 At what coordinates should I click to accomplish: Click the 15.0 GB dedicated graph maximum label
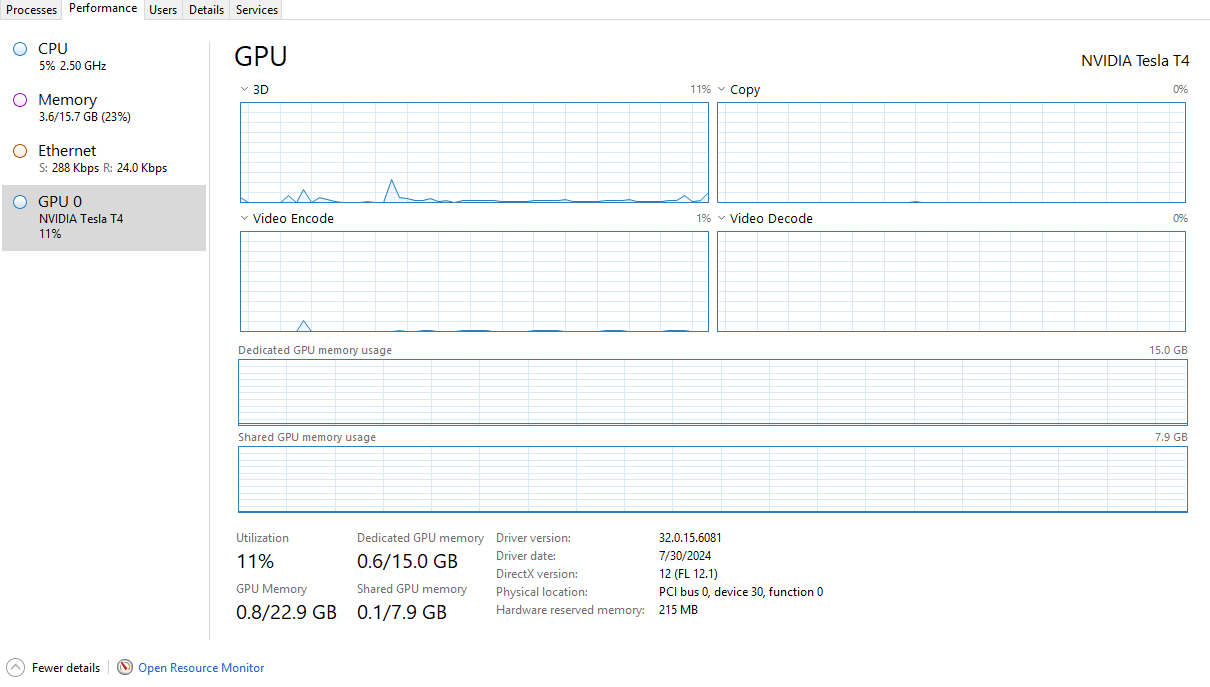point(1168,351)
